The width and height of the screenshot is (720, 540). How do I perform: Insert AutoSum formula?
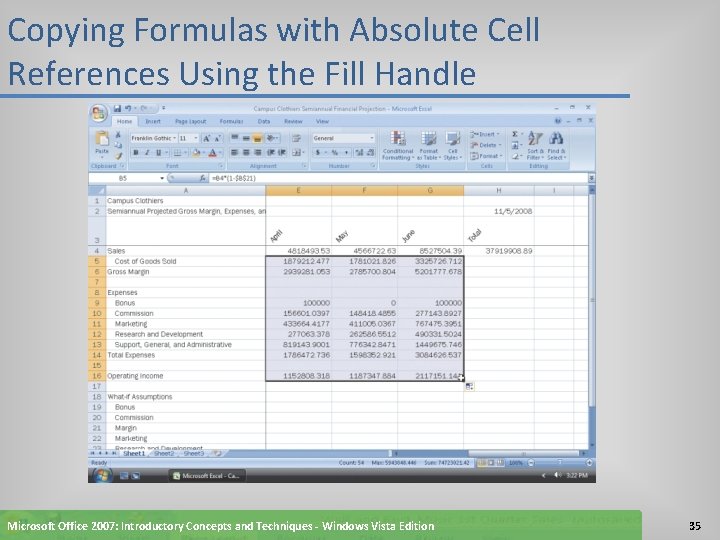(x=515, y=134)
